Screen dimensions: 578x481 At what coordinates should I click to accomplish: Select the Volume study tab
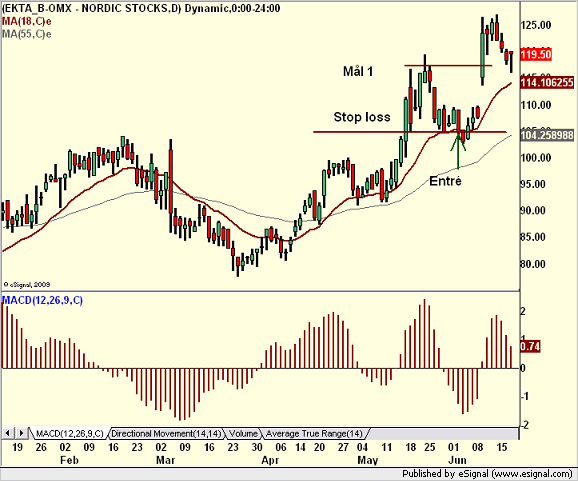tap(243, 433)
